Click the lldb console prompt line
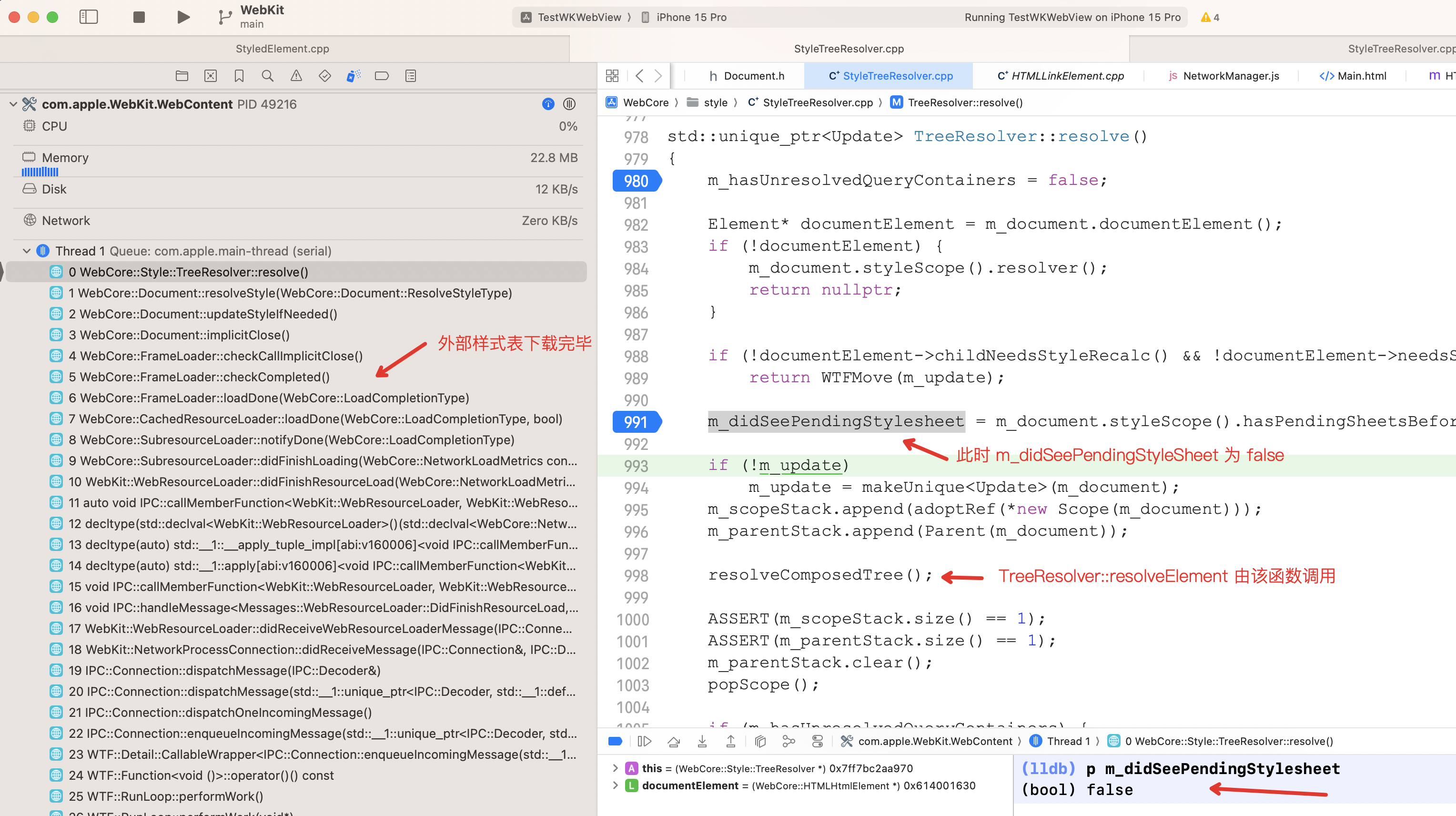The height and width of the screenshot is (816, 1456). click(1180, 768)
